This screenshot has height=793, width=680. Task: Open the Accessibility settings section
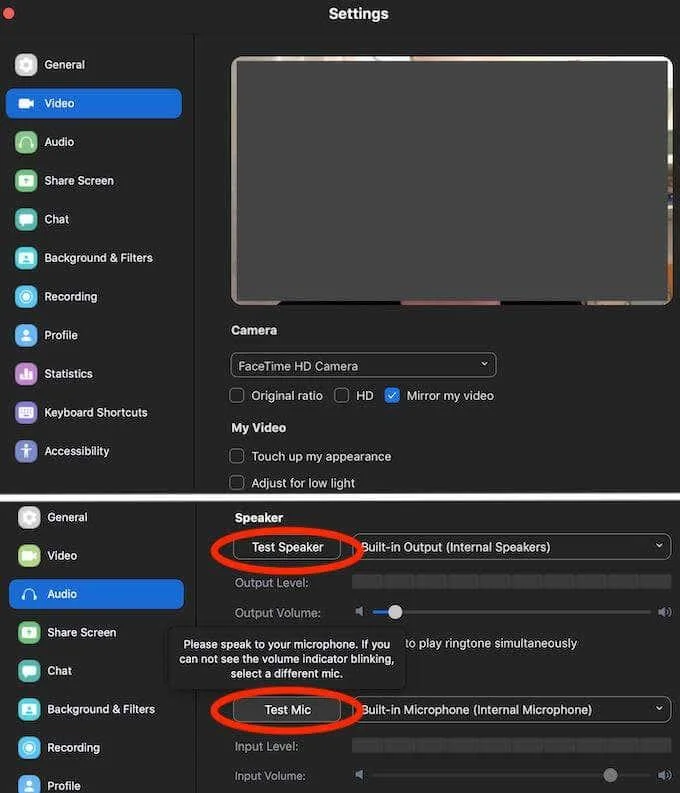(62, 451)
